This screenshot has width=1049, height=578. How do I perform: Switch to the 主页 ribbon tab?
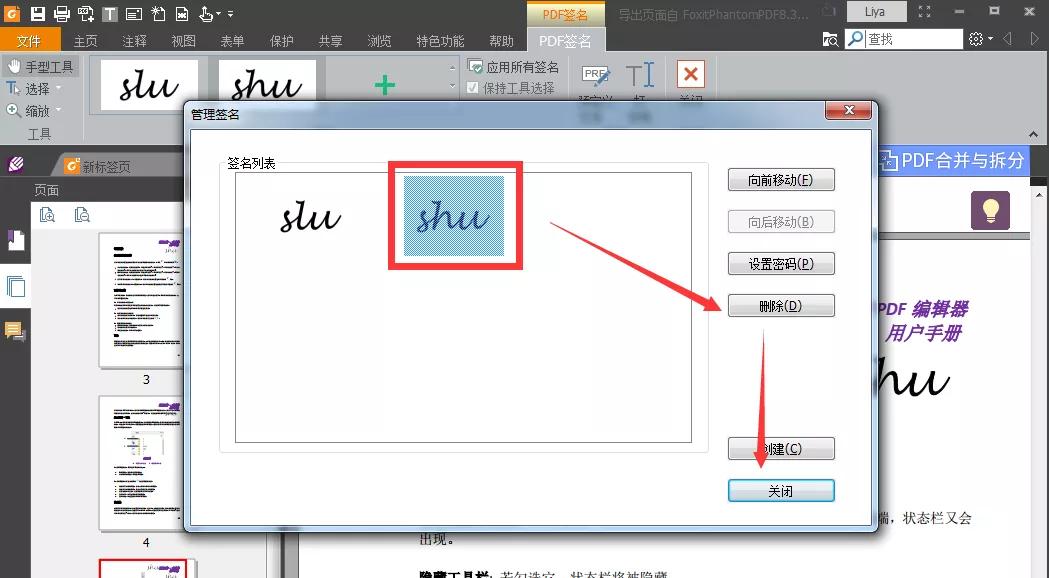[x=86, y=41]
